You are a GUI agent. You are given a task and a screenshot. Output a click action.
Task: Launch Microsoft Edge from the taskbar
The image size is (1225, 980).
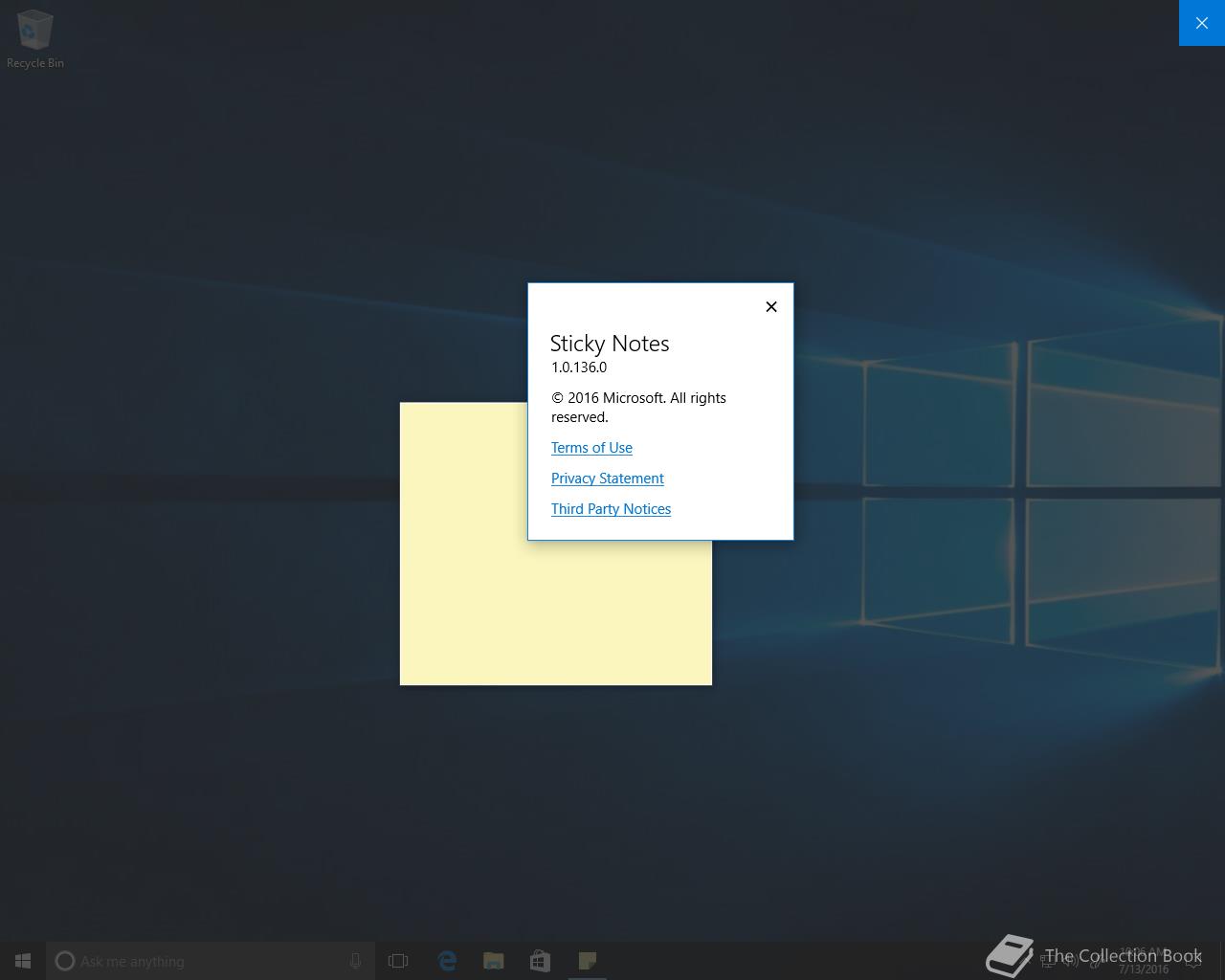pos(447,961)
